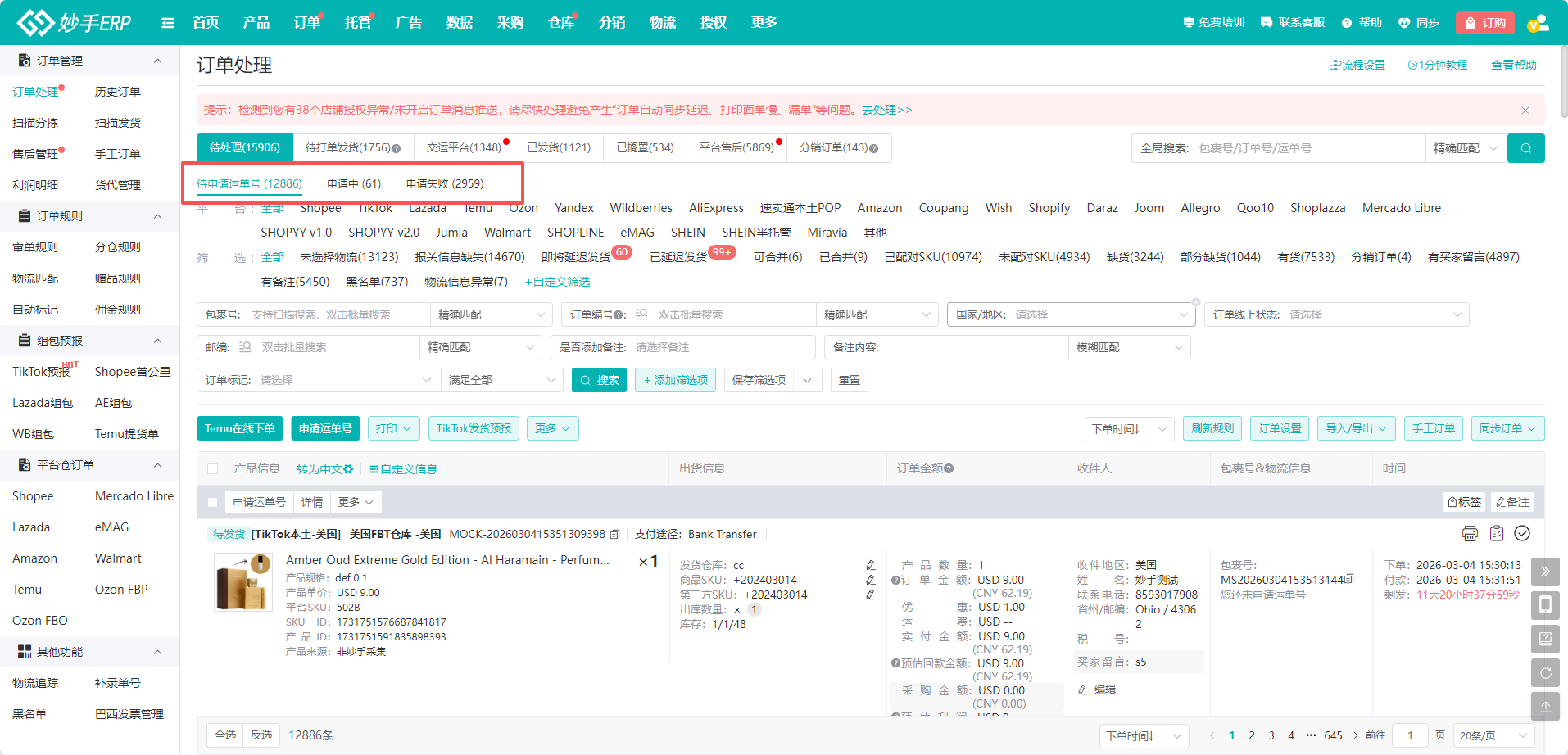Image resolution: width=1568 pixels, height=755 pixels.
Task: Click the 全选 select-all button at bottom
Action: [x=225, y=735]
